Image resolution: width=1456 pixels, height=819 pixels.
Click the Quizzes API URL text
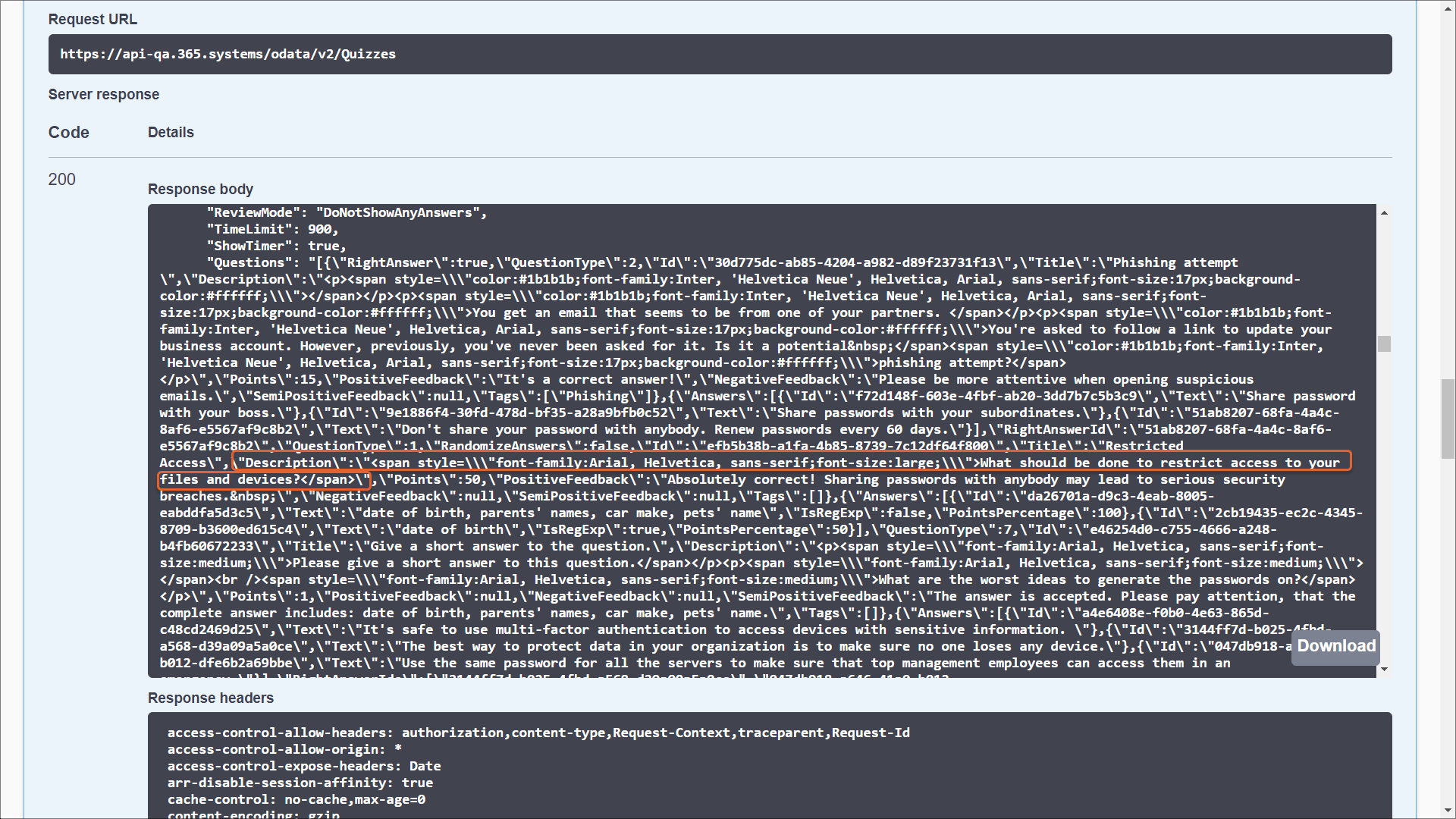pos(227,54)
